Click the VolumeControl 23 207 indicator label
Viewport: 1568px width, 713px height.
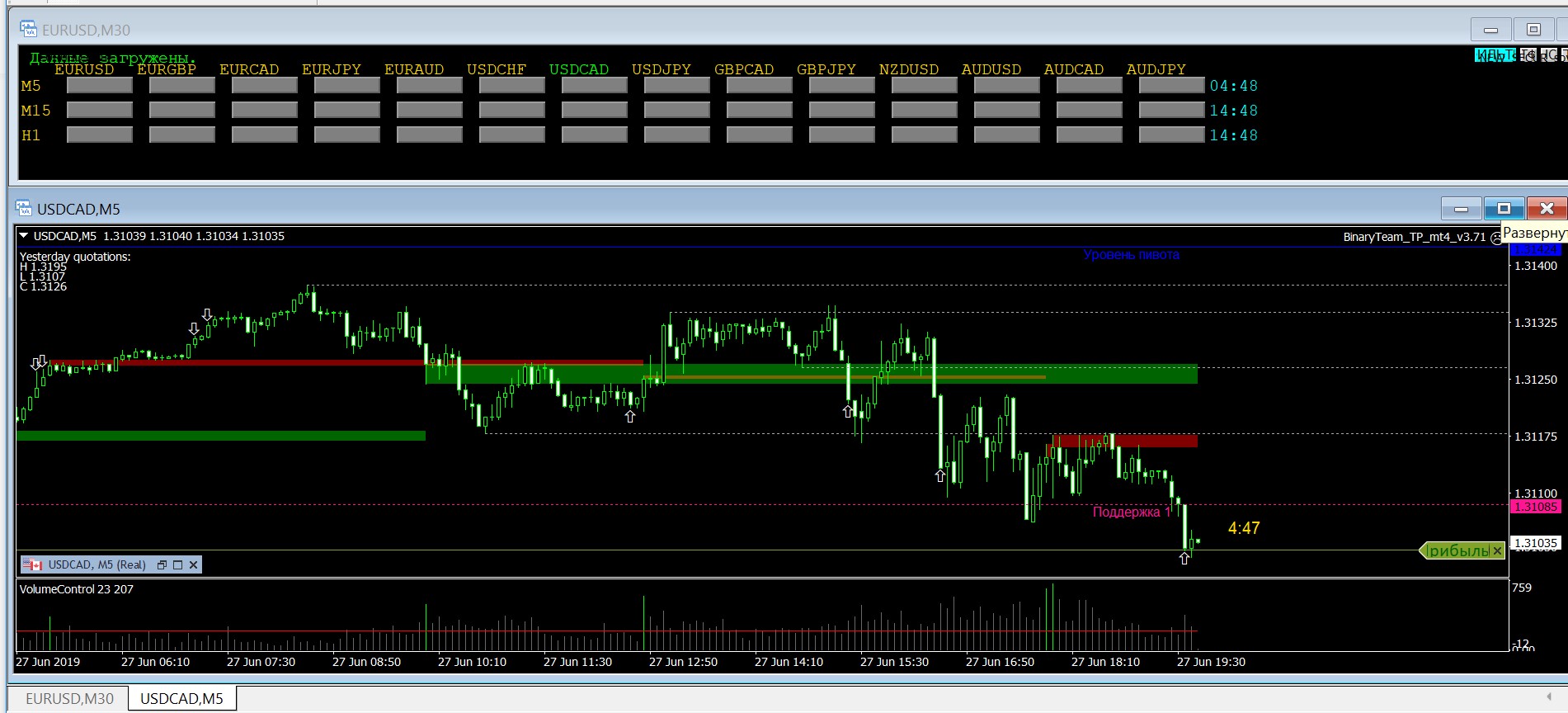(x=77, y=589)
